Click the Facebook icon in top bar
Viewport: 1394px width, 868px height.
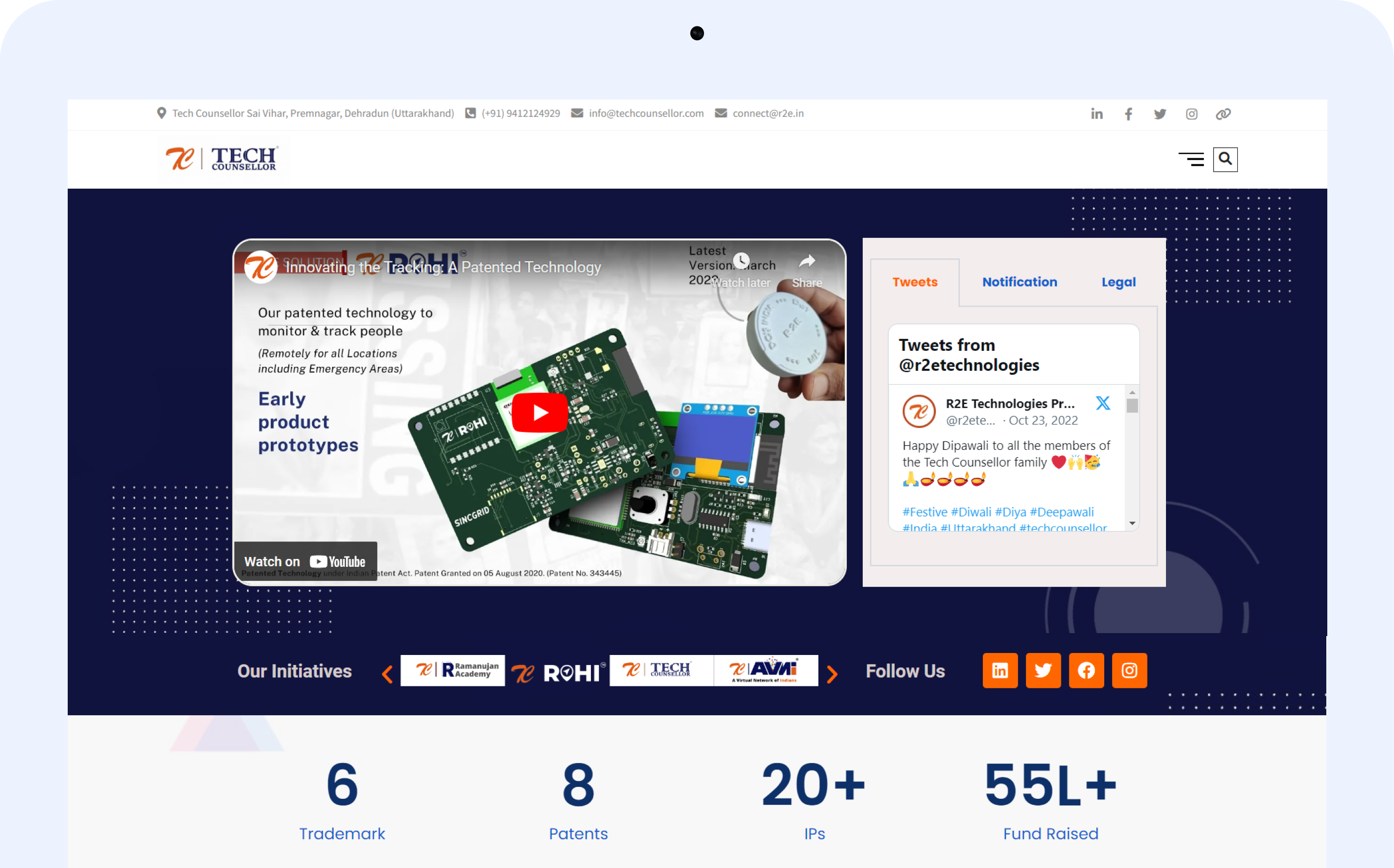[x=1128, y=113]
